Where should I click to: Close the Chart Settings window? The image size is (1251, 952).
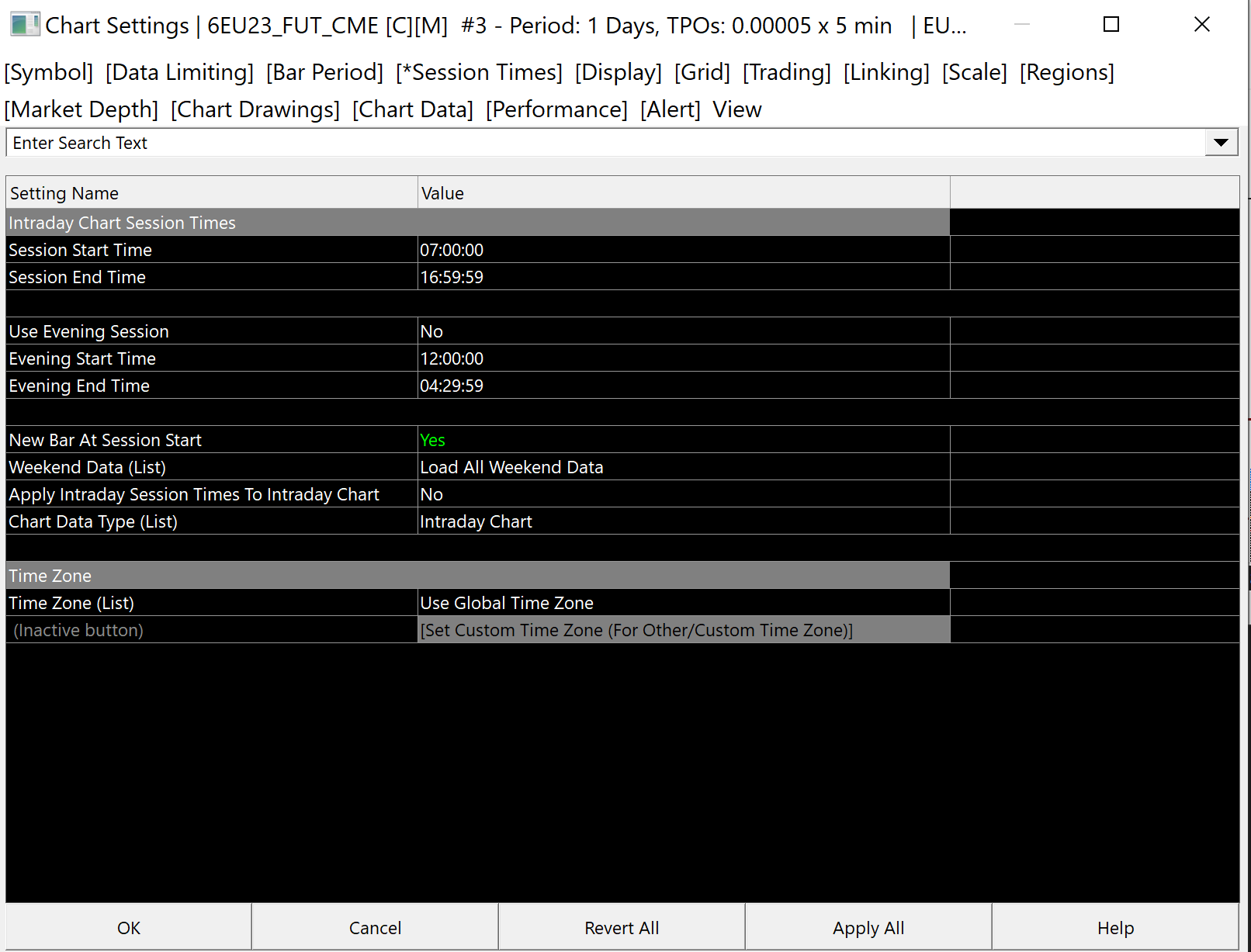(x=1202, y=25)
